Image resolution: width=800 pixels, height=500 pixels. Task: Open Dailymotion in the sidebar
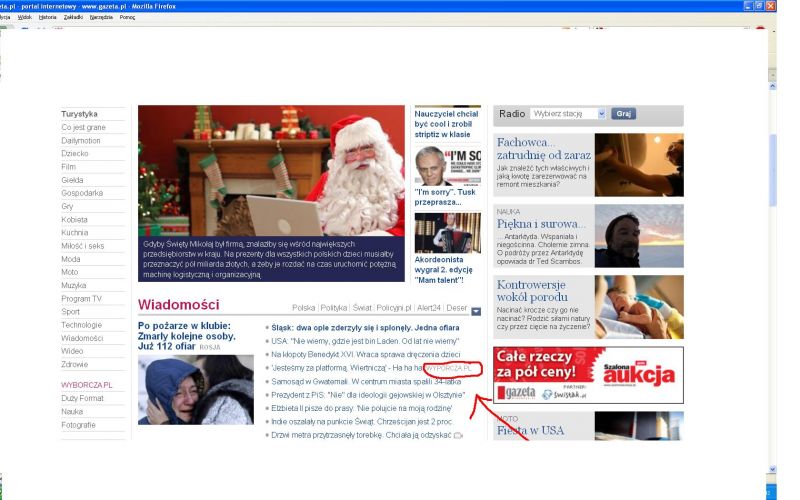click(x=81, y=140)
